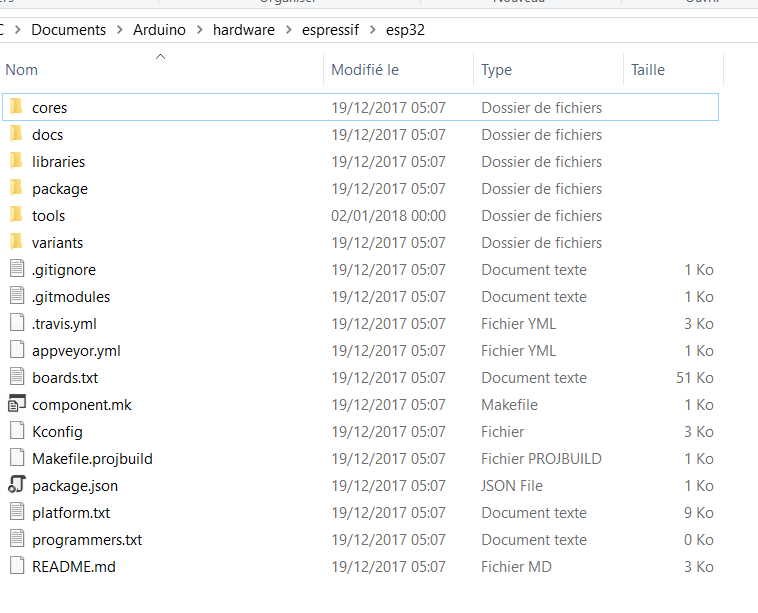Select the variants folder name

pos(57,242)
